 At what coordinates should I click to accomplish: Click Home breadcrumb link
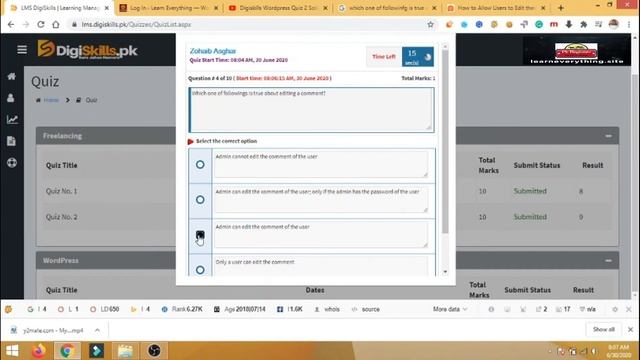(x=51, y=100)
